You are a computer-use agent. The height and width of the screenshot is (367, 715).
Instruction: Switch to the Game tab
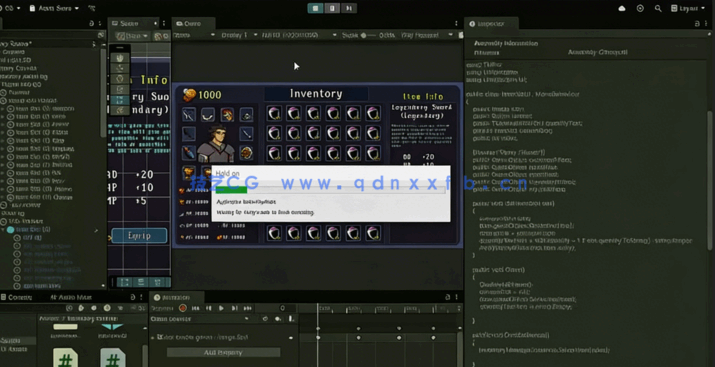192,24
